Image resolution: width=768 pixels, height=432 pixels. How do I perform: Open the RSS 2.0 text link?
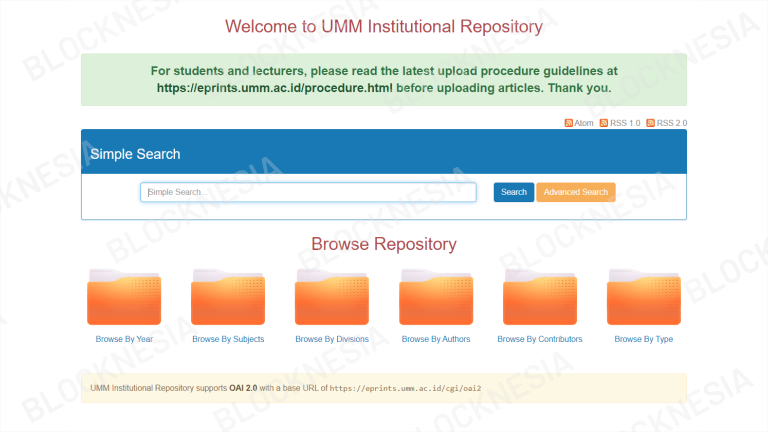click(672, 123)
